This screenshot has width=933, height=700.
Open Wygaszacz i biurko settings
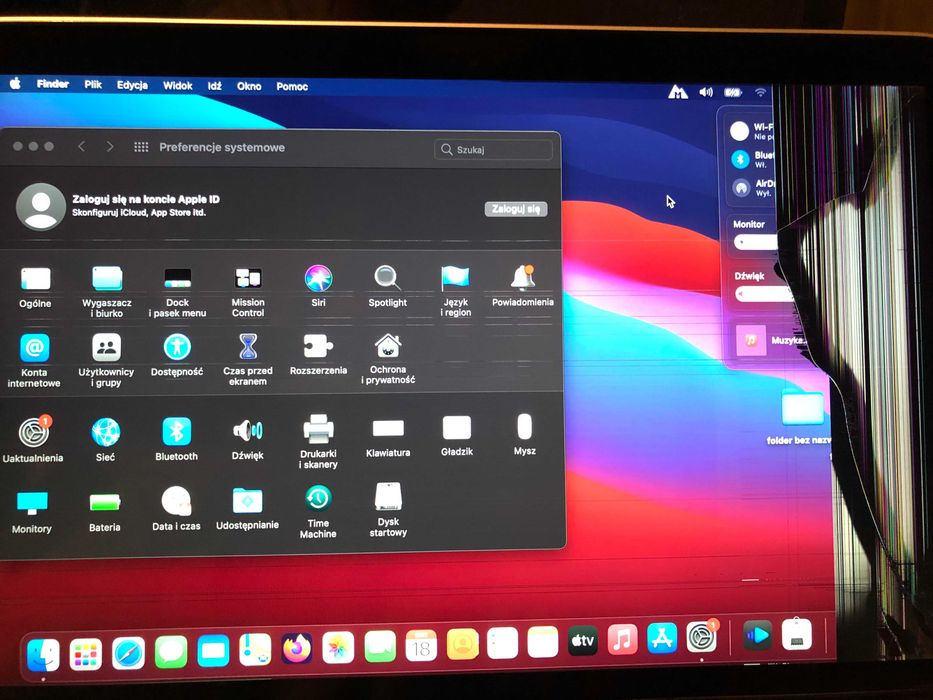pos(107,279)
